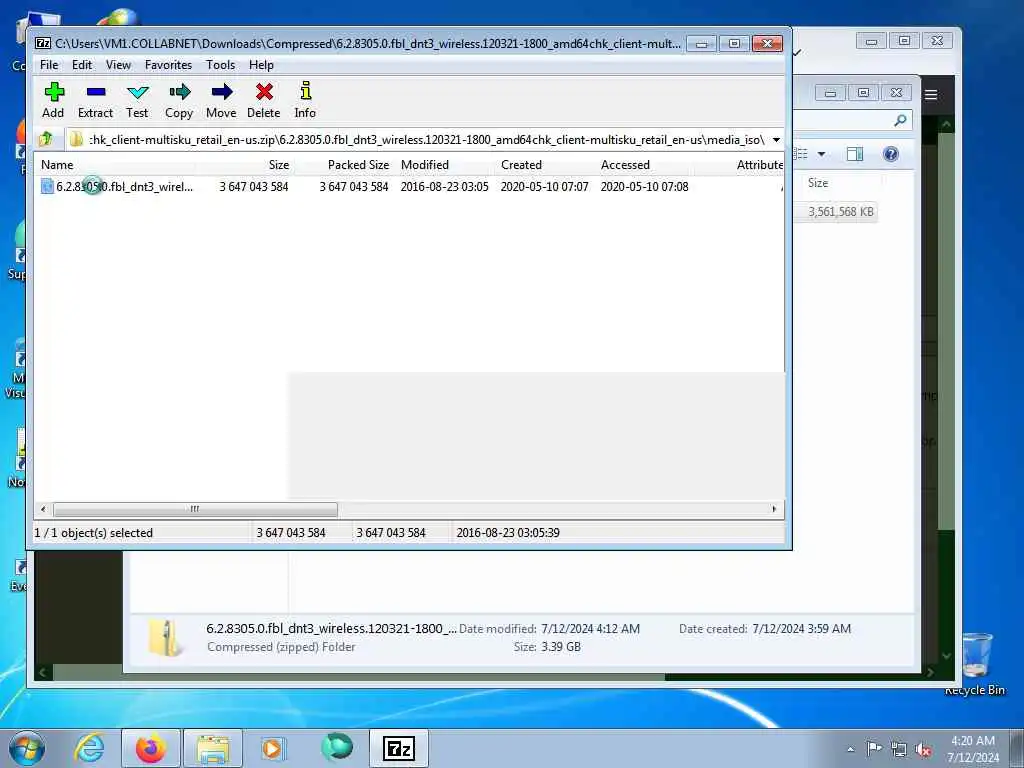Click the network tray icon
This screenshot has width=1024, height=768.
(899, 749)
